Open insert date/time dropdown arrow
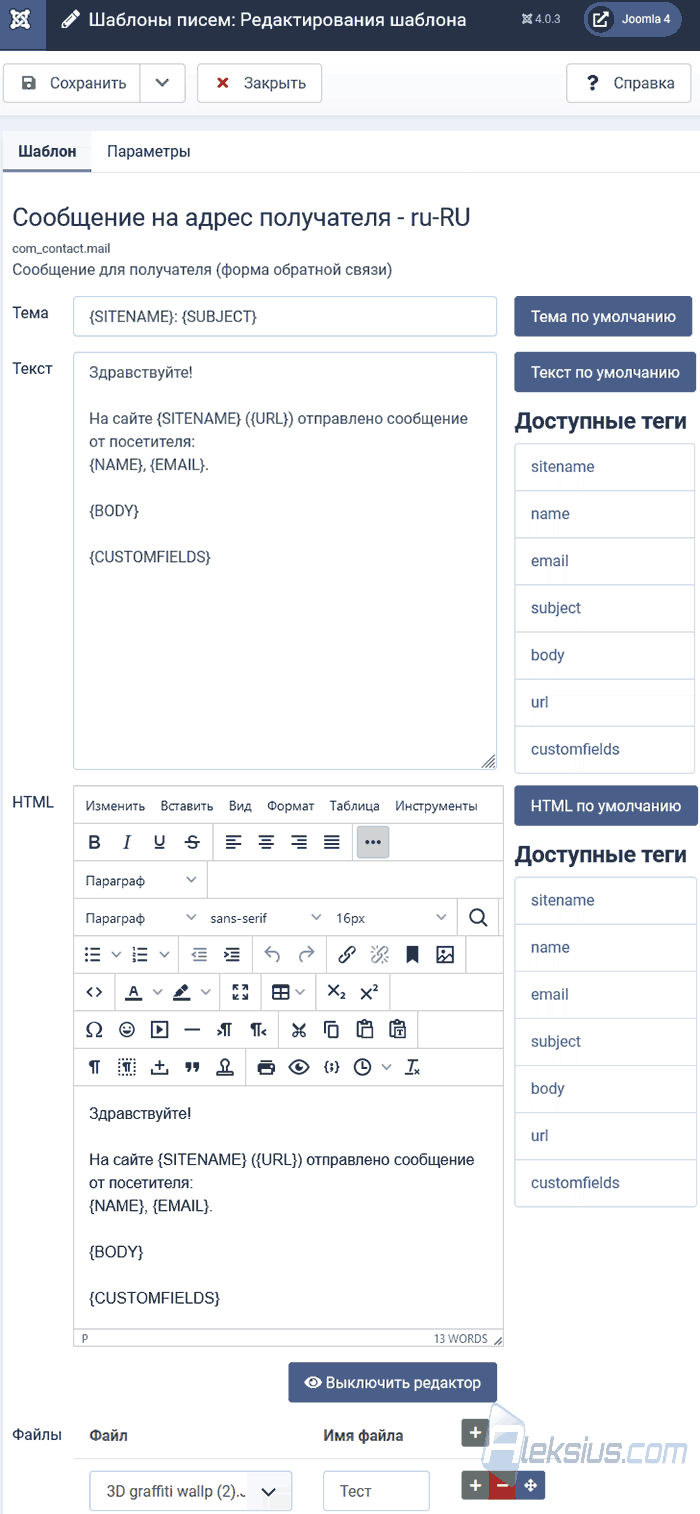The height and width of the screenshot is (1514, 700). click(x=386, y=1067)
